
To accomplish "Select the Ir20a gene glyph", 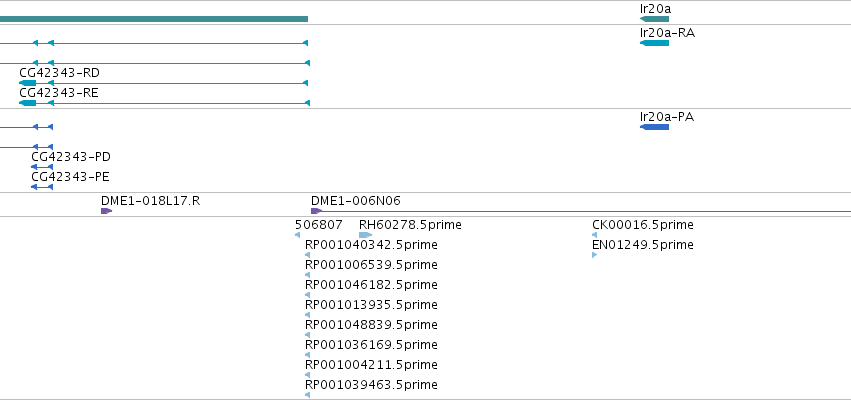I will (654, 19).
